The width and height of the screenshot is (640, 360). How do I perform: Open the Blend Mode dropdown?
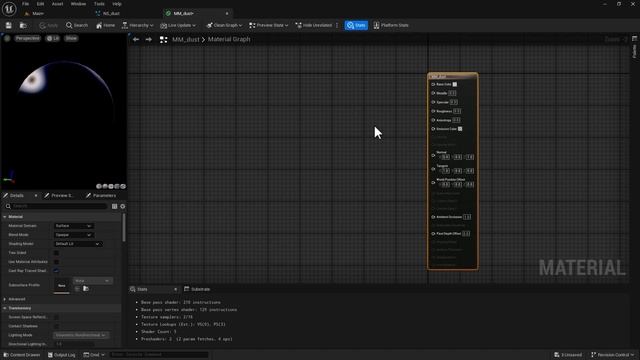point(73,235)
